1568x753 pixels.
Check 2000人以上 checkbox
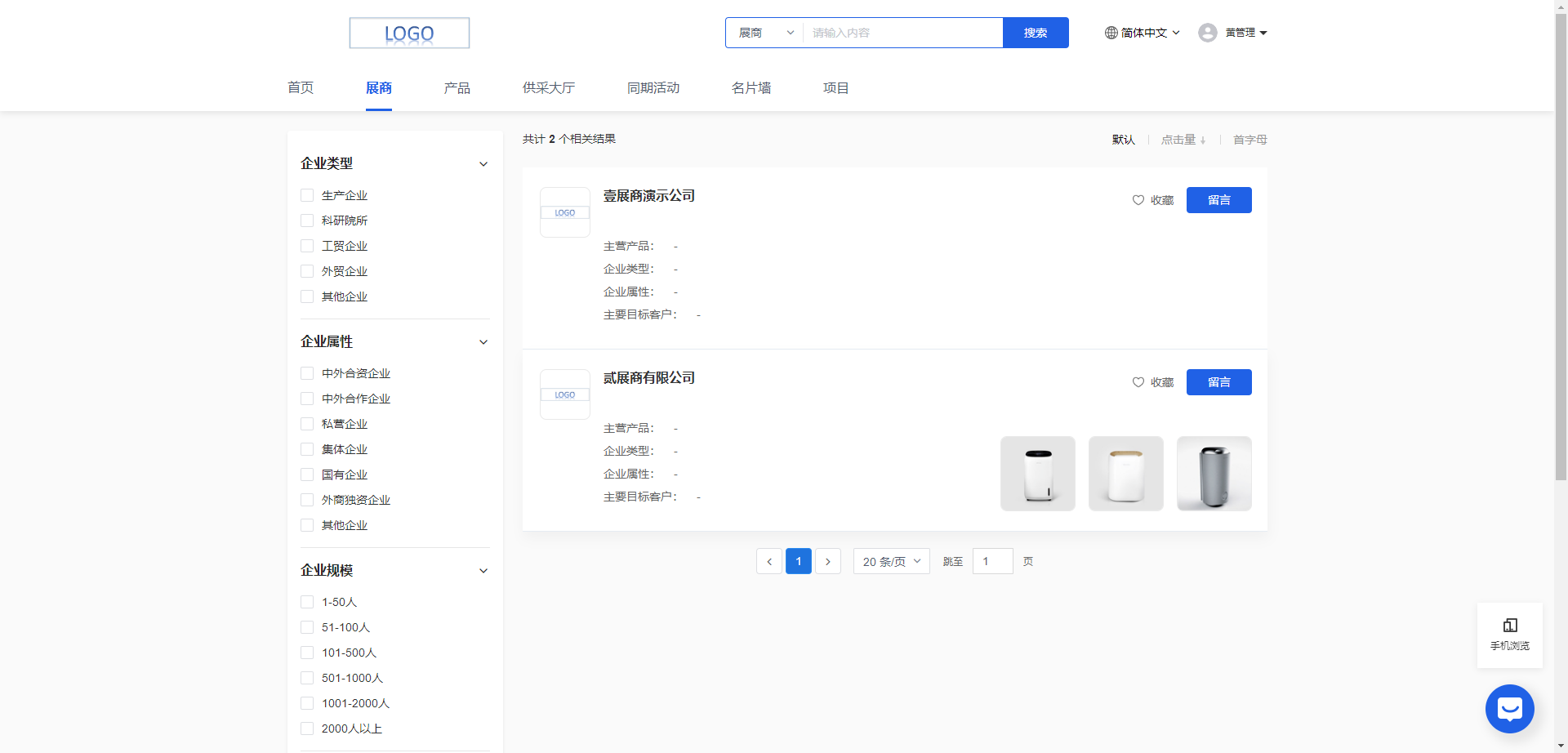pos(307,728)
